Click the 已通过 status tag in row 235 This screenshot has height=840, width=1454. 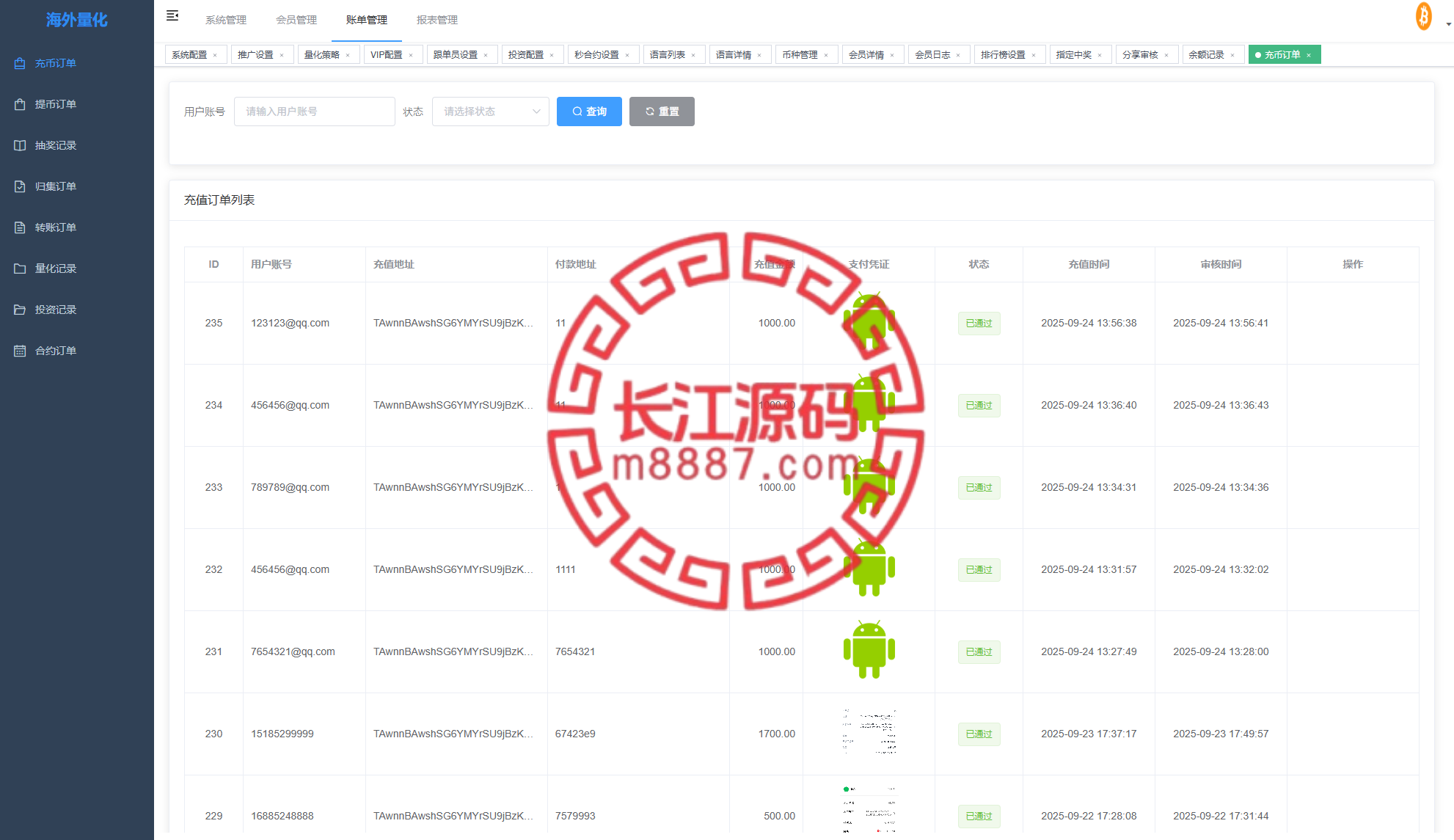click(979, 324)
